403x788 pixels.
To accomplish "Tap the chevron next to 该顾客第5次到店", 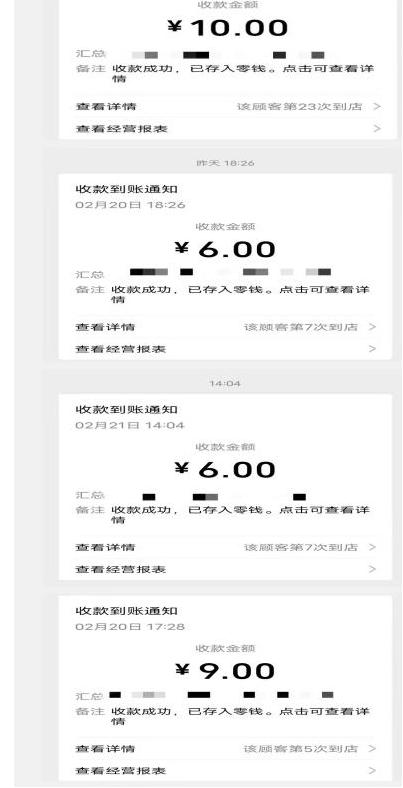I will [x=372, y=748].
